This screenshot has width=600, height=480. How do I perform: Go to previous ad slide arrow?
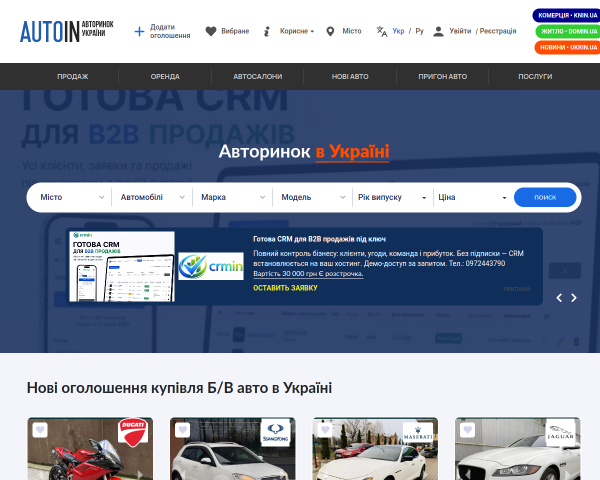click(559, 298)
